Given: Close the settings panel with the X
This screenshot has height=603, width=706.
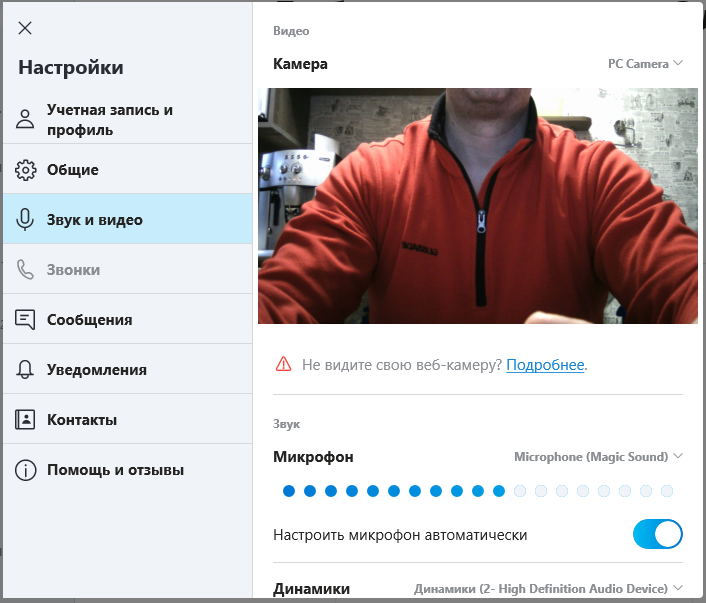Looking at the screenshot, I should point(25,28).
